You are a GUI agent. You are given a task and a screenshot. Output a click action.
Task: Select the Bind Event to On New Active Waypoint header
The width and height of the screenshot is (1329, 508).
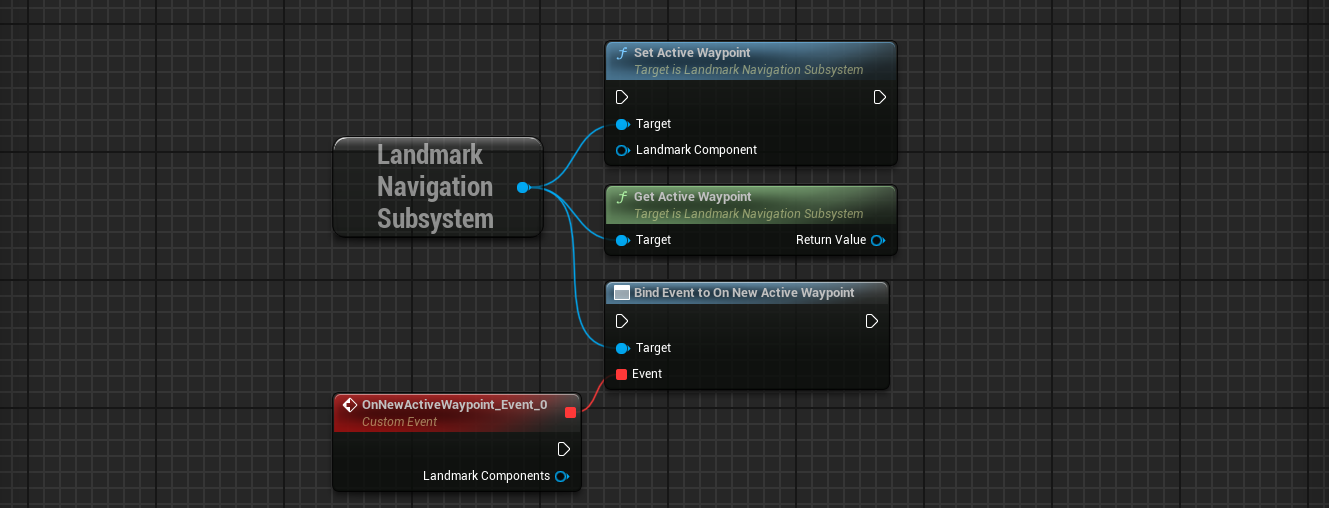pos(747,293)
